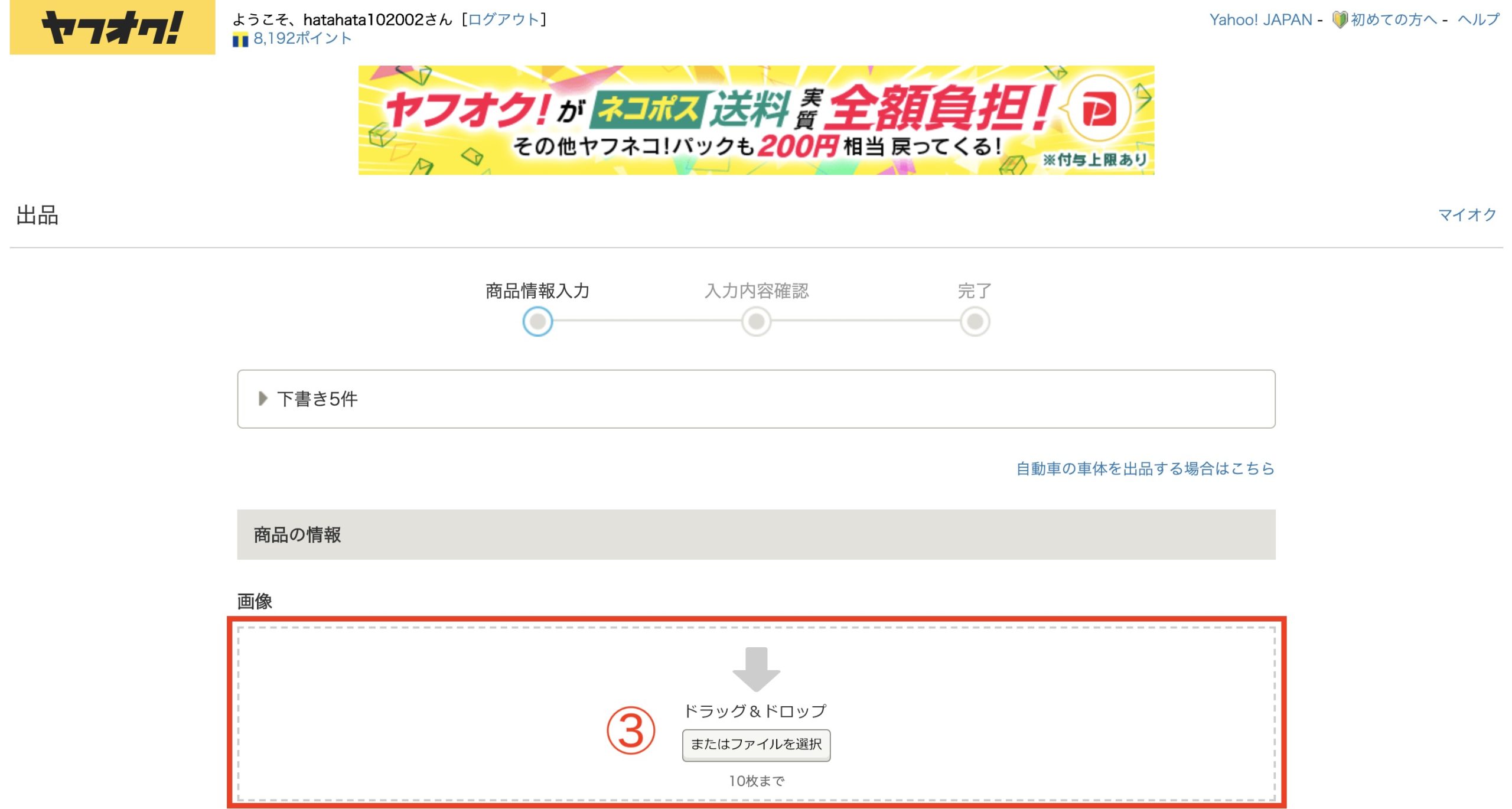Open the ヘルプ link
The width and height of the screenshot is (1512, 809).
click(x=1478, y=20)
